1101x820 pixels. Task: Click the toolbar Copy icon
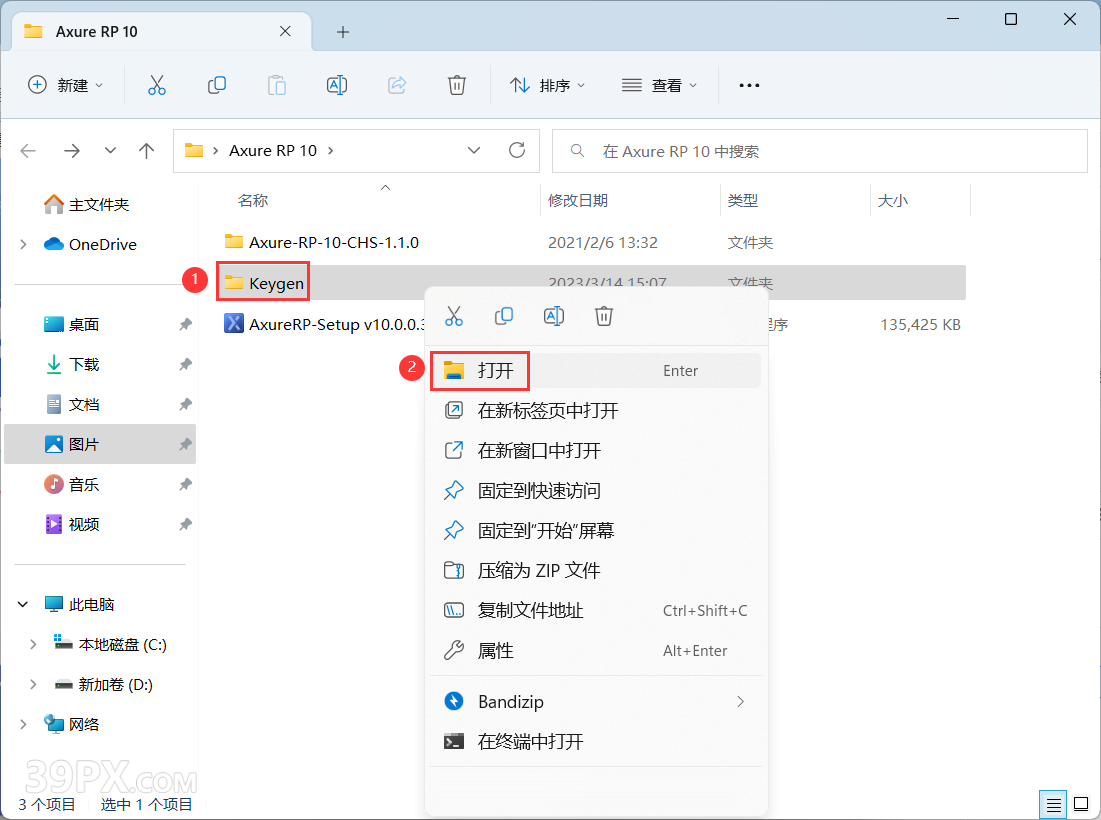pyautogui.click(x=217, y=86)
